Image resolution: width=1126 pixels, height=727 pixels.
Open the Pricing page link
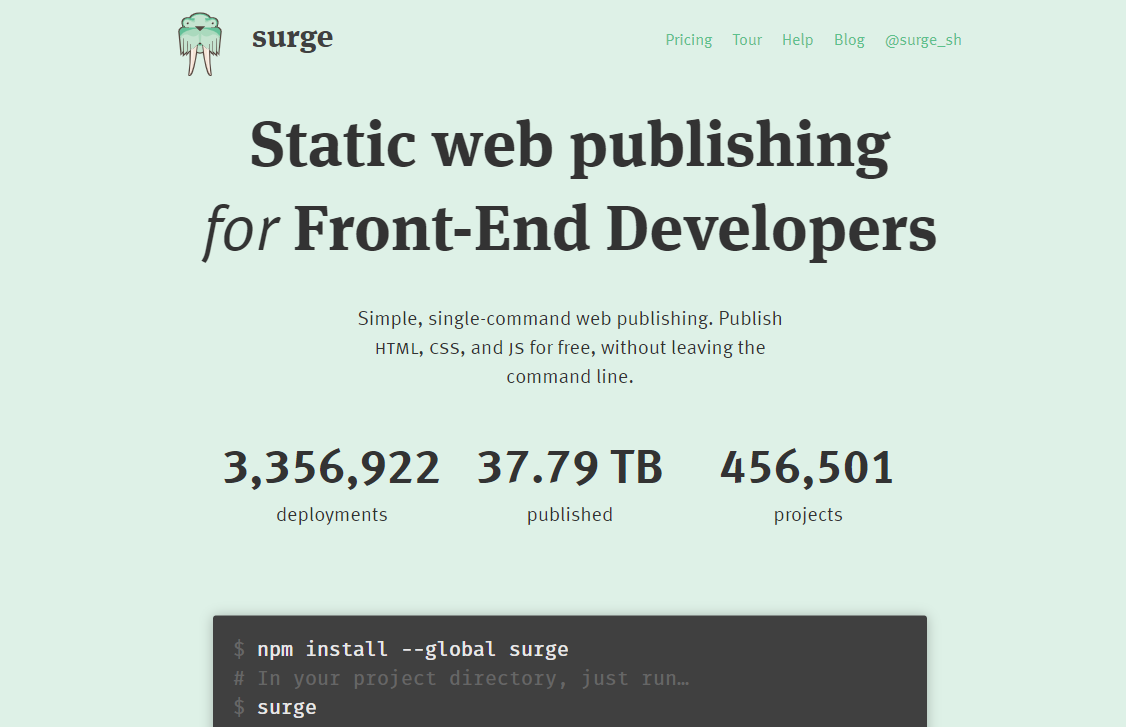point(689,40)
